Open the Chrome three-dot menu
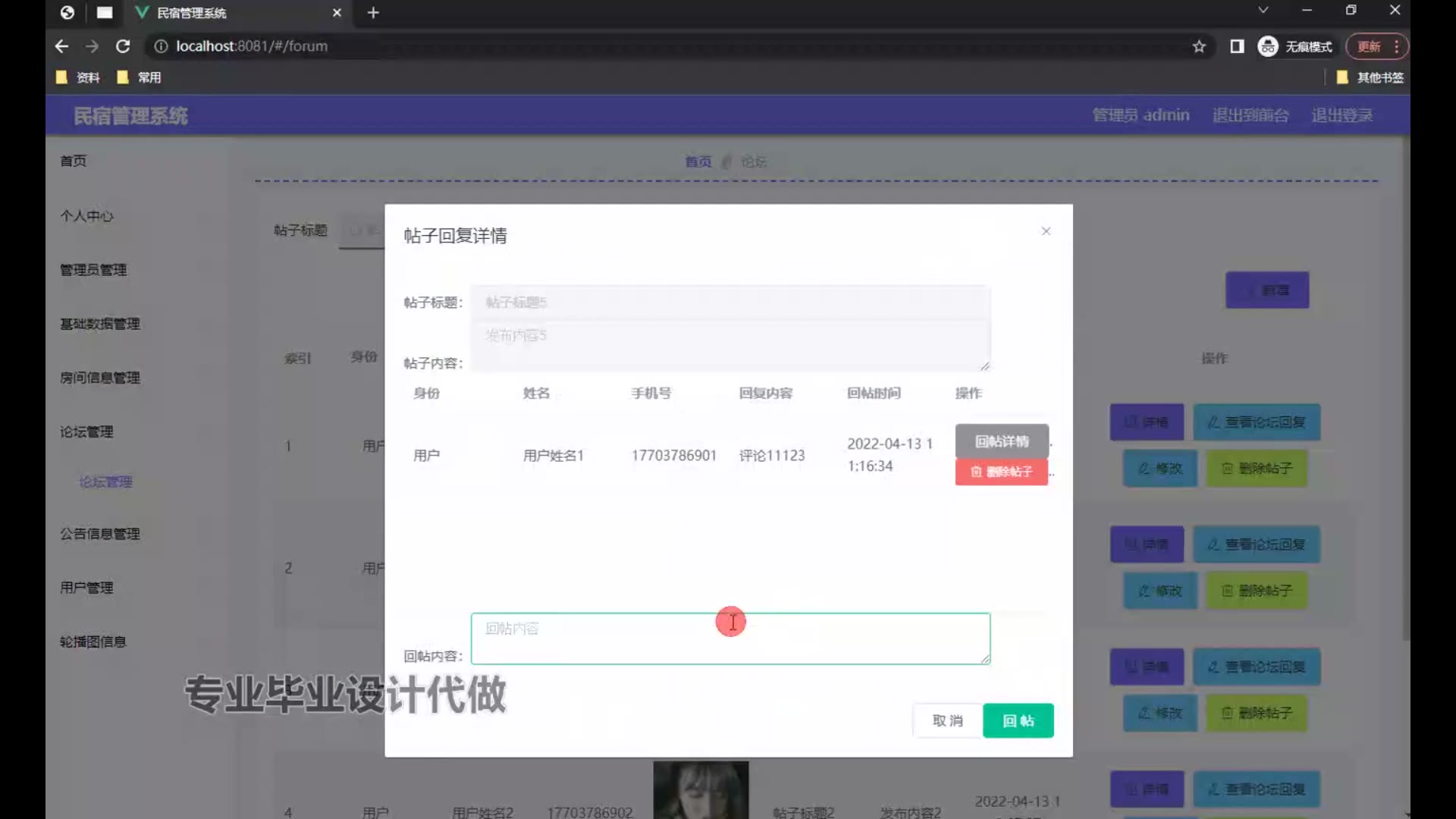The width and height of the screenshot is (1456, 819). tap(1396, 46)
